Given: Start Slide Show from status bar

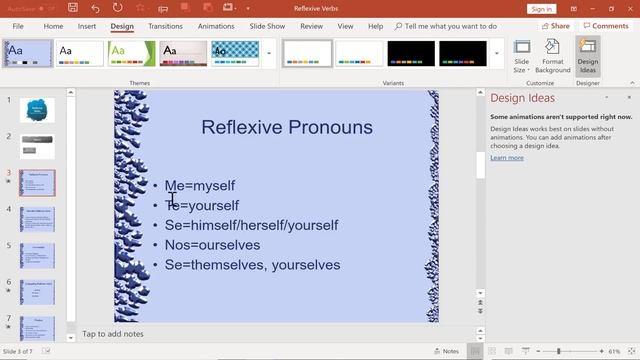Looking at the screenshot, I should [x=525, y=351].
